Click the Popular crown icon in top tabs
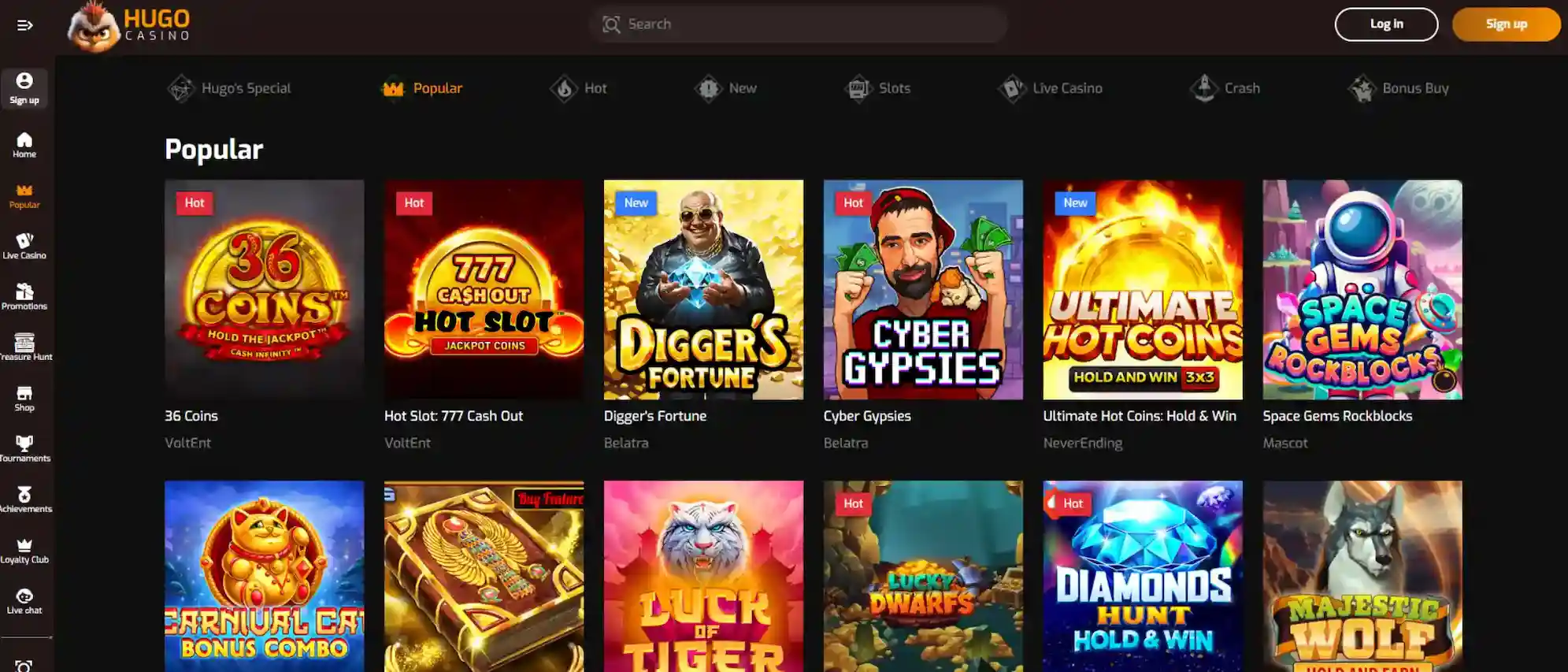Image resolution: width=1568 pixels, height=672 pixels. point(393,89)
